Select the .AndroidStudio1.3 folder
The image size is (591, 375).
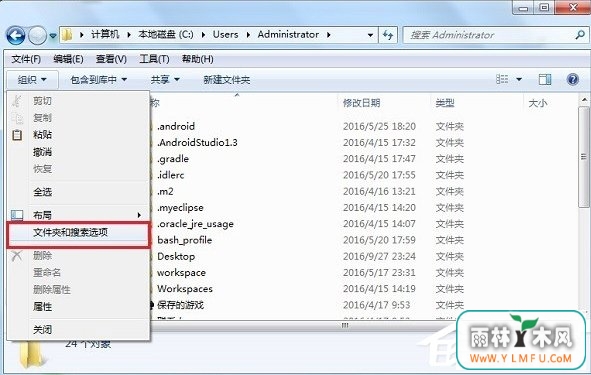click(197, 142)
